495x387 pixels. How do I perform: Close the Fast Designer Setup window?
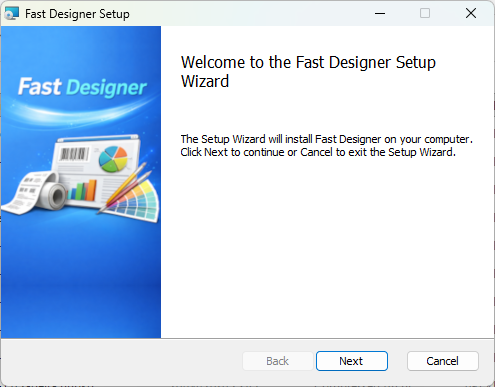pyautogui.click(x=471, y=13)
